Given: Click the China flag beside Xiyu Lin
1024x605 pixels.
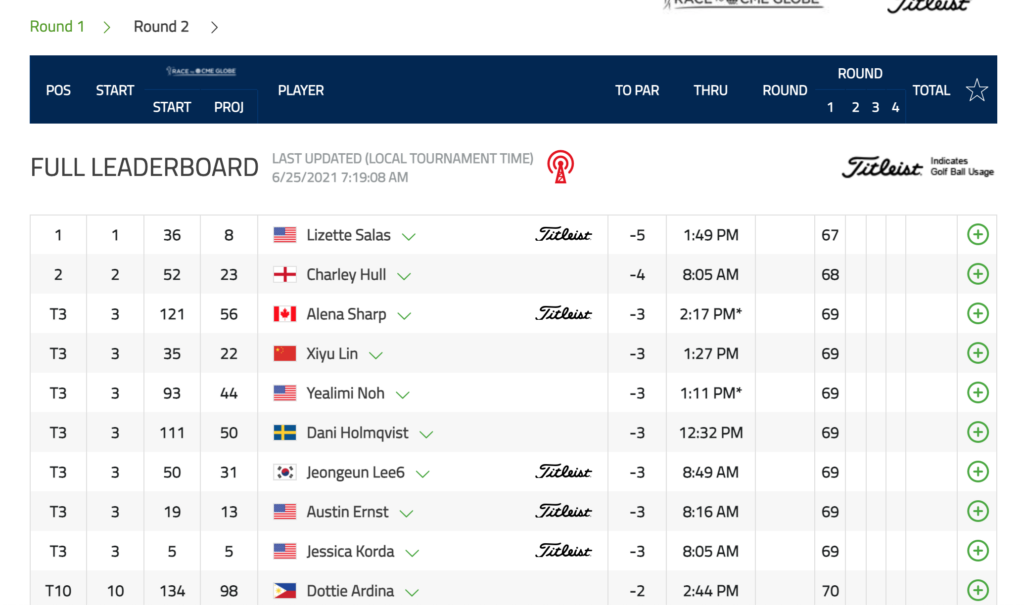Looking at the screenshot, I should point(285,353).
